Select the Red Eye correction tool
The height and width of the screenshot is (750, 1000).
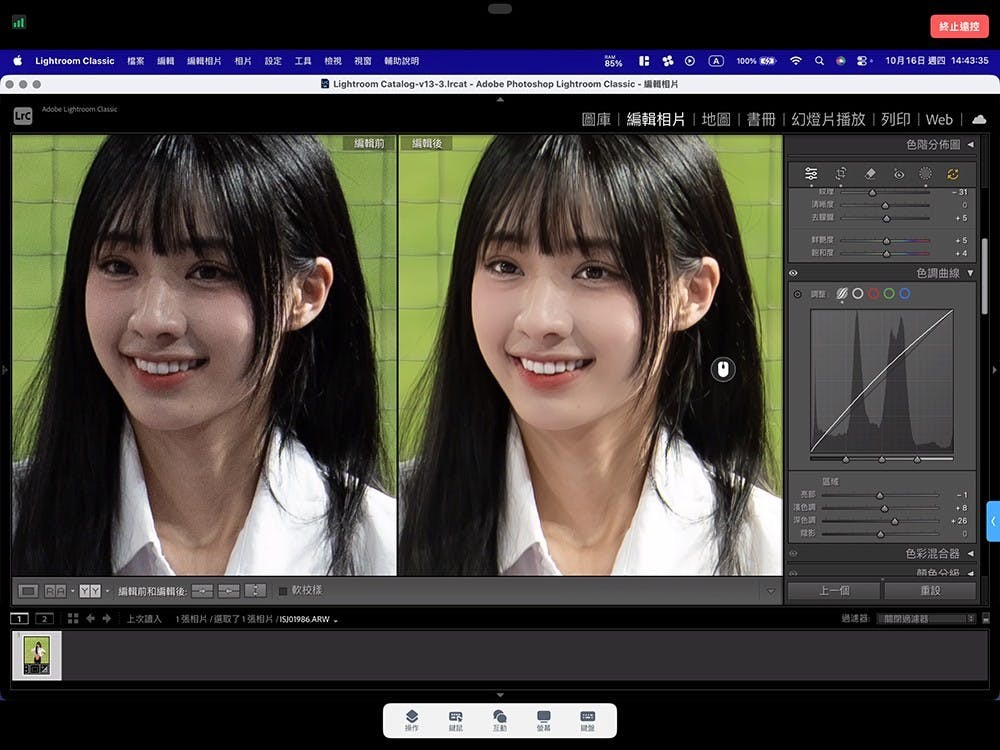(898, 174)
